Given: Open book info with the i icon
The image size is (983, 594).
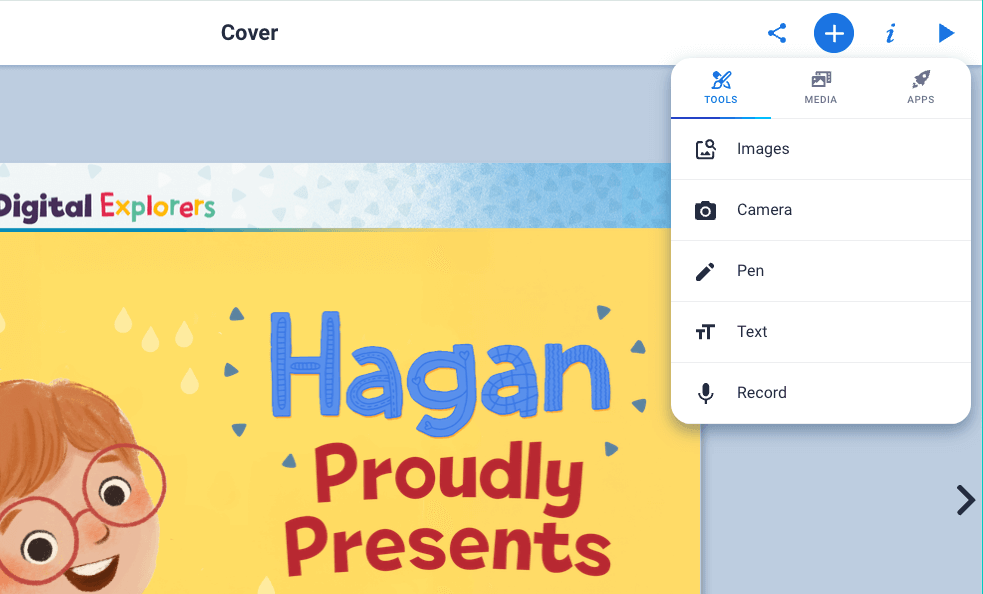Looking at the screenshot, I should click(890, 34).
